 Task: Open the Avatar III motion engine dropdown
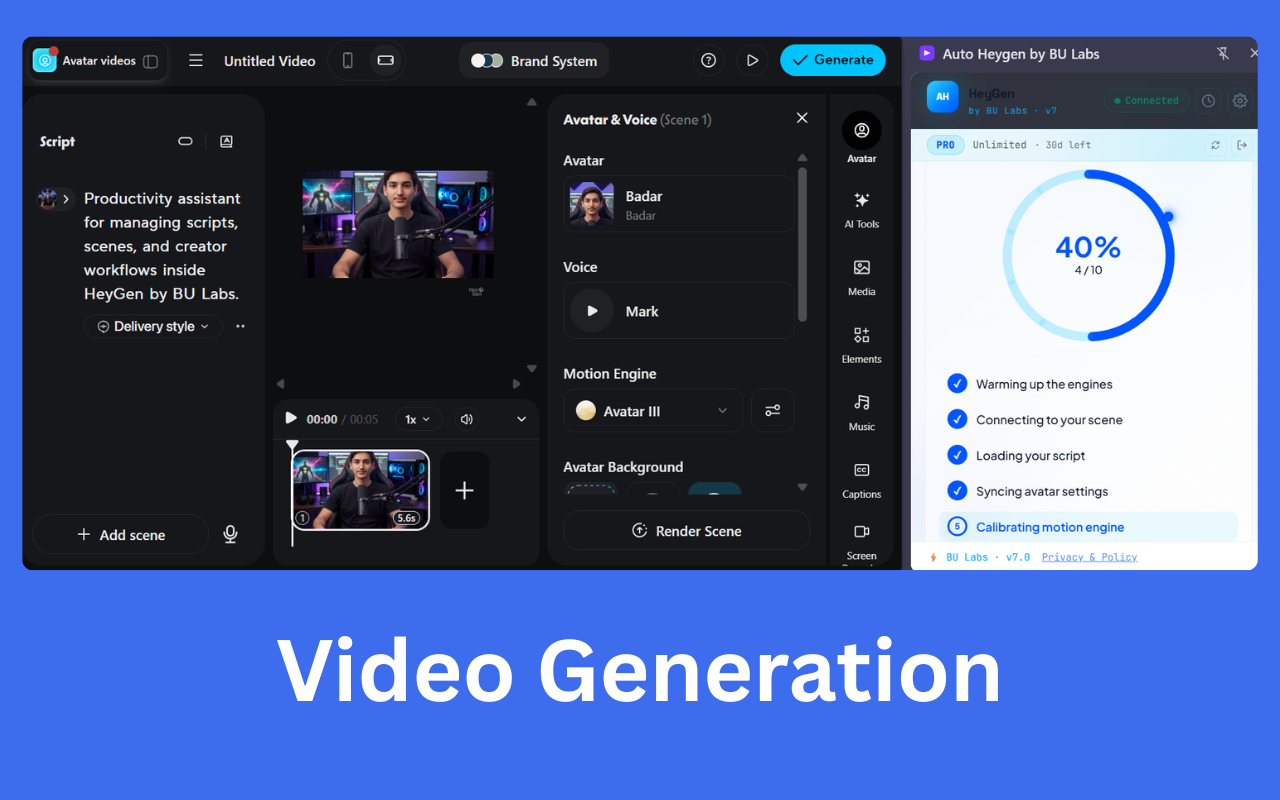(653, 410)
